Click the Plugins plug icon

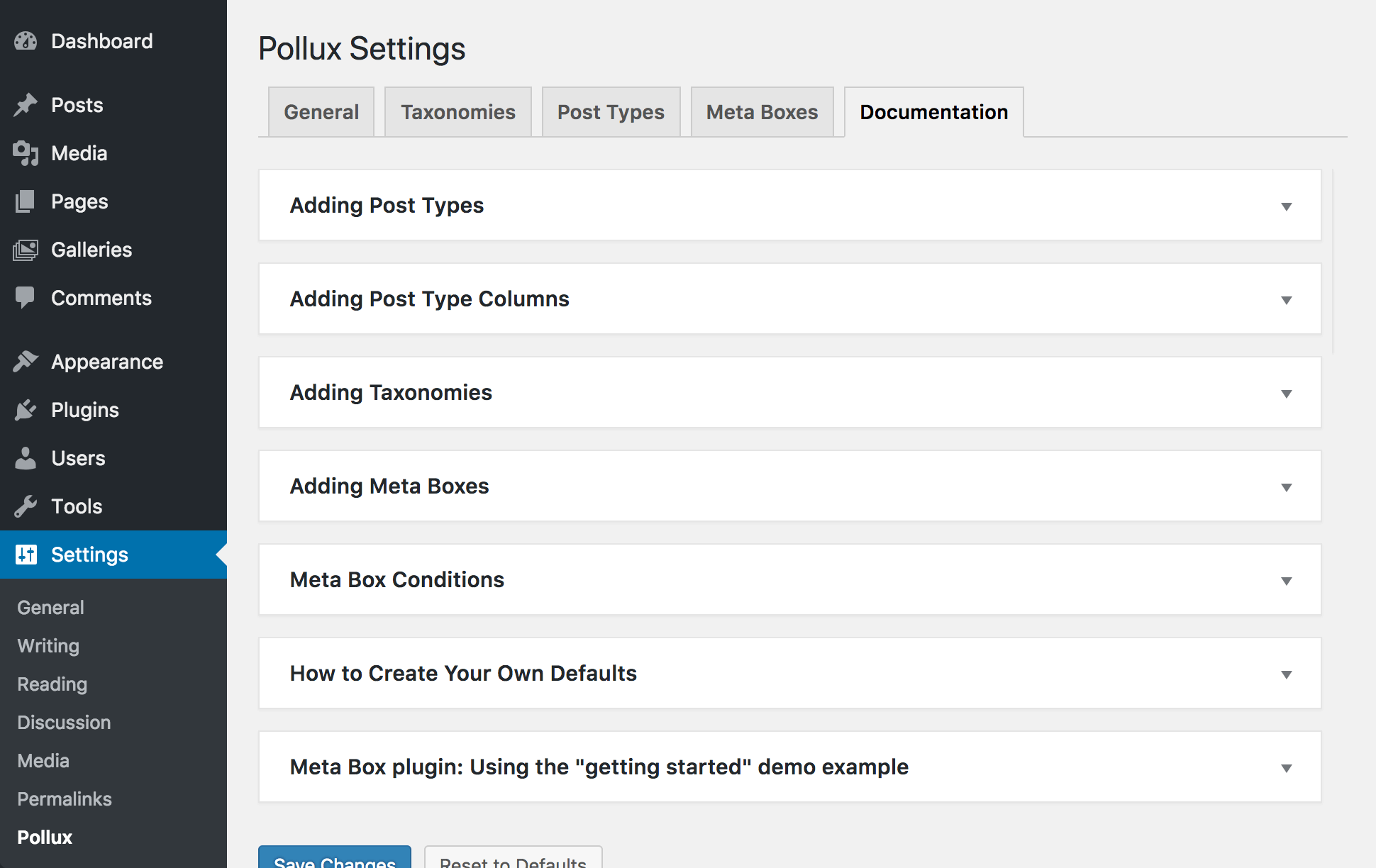[26, 410]
